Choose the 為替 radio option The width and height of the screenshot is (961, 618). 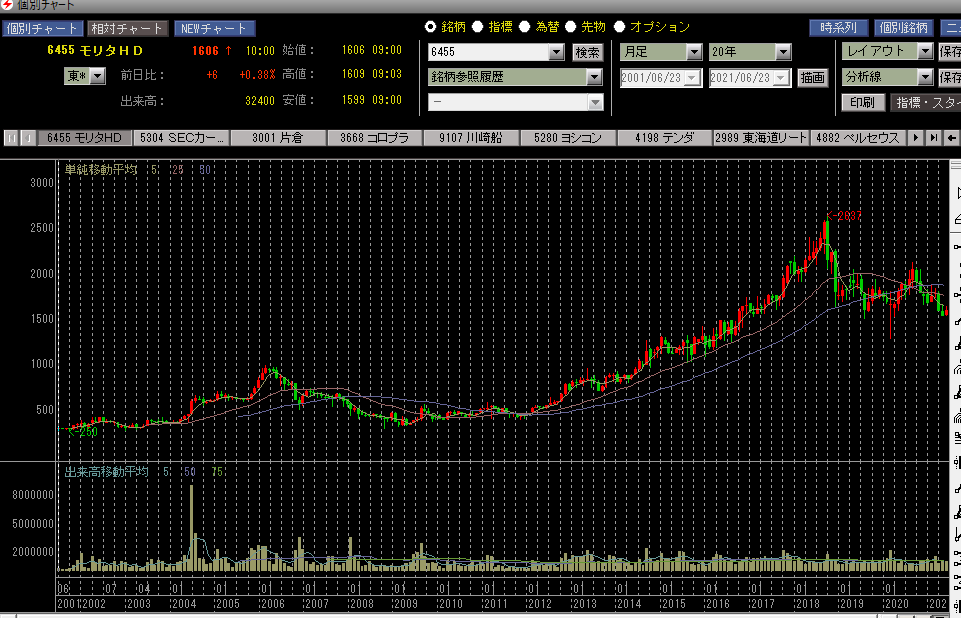[x=524, y=27]
